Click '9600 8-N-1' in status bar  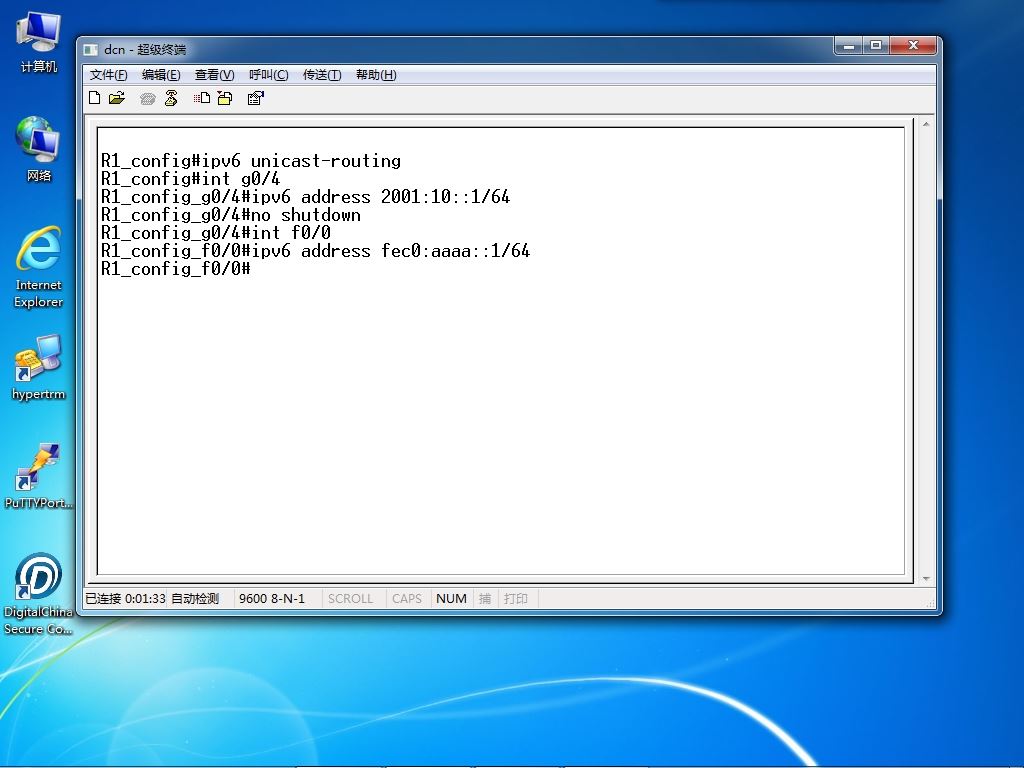point(272,598)
